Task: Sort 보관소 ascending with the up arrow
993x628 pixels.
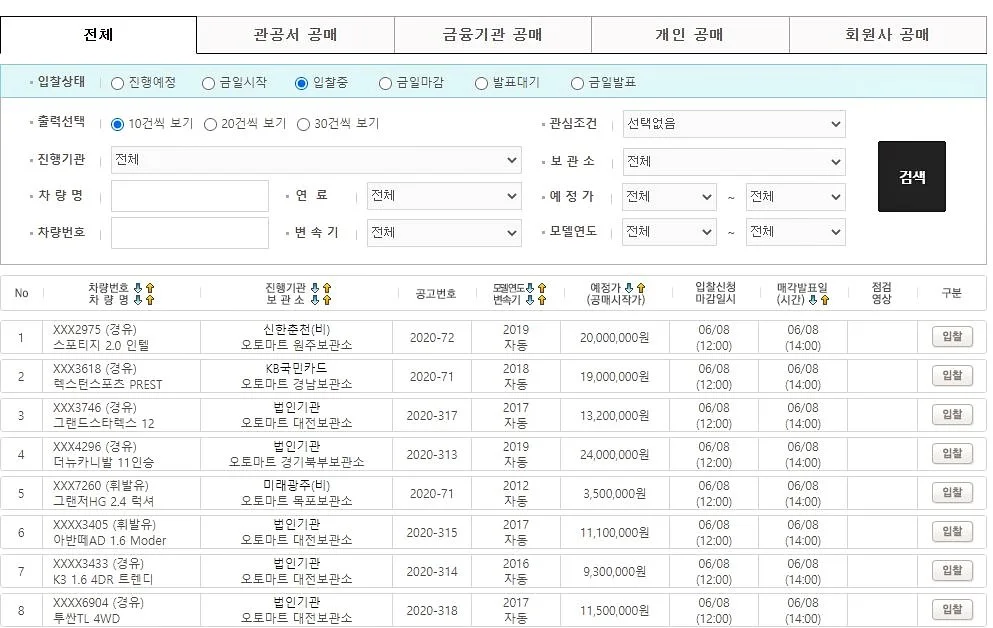Action: coord(327,300)
